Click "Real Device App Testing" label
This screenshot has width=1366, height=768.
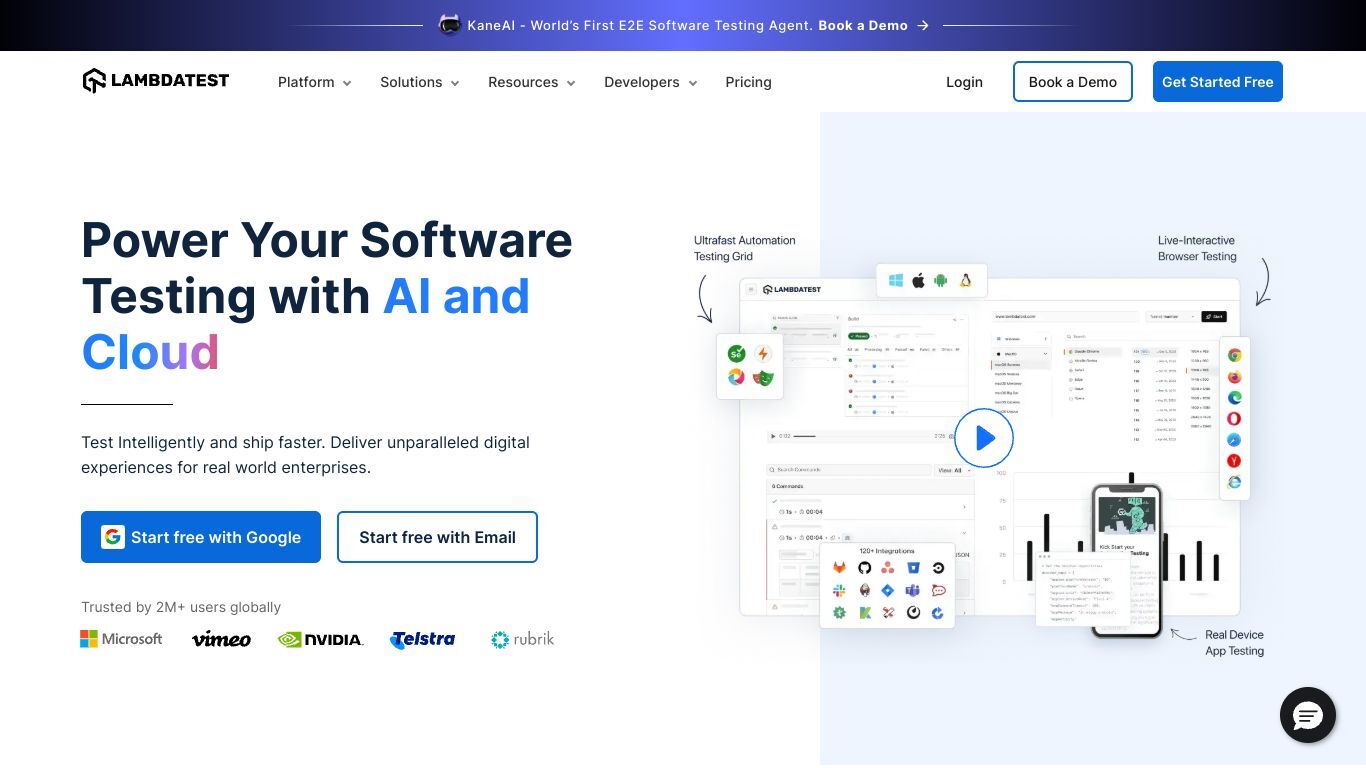tap(1234, 643)
